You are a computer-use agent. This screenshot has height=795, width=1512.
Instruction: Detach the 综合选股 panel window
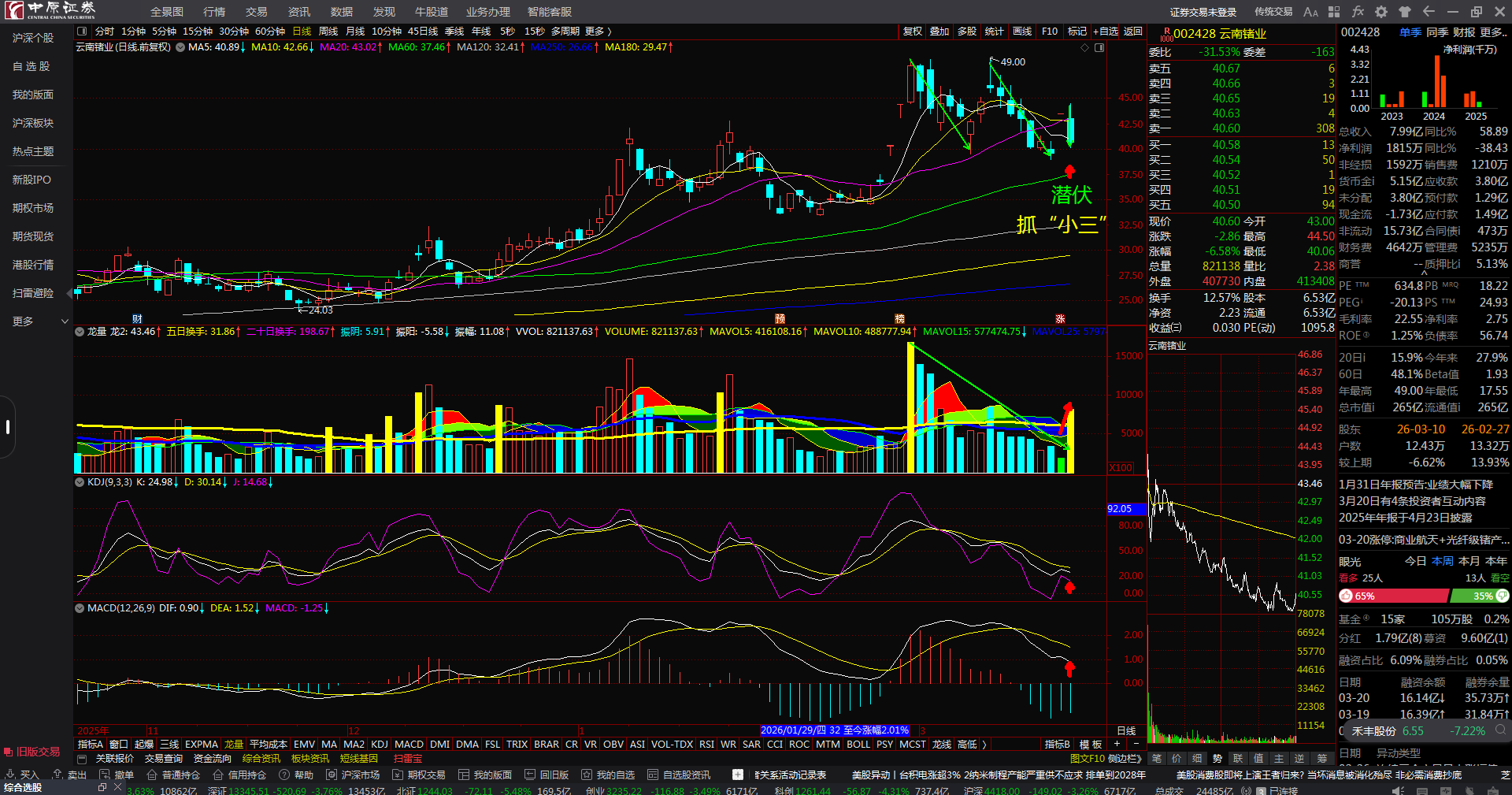tap(102, 787)
